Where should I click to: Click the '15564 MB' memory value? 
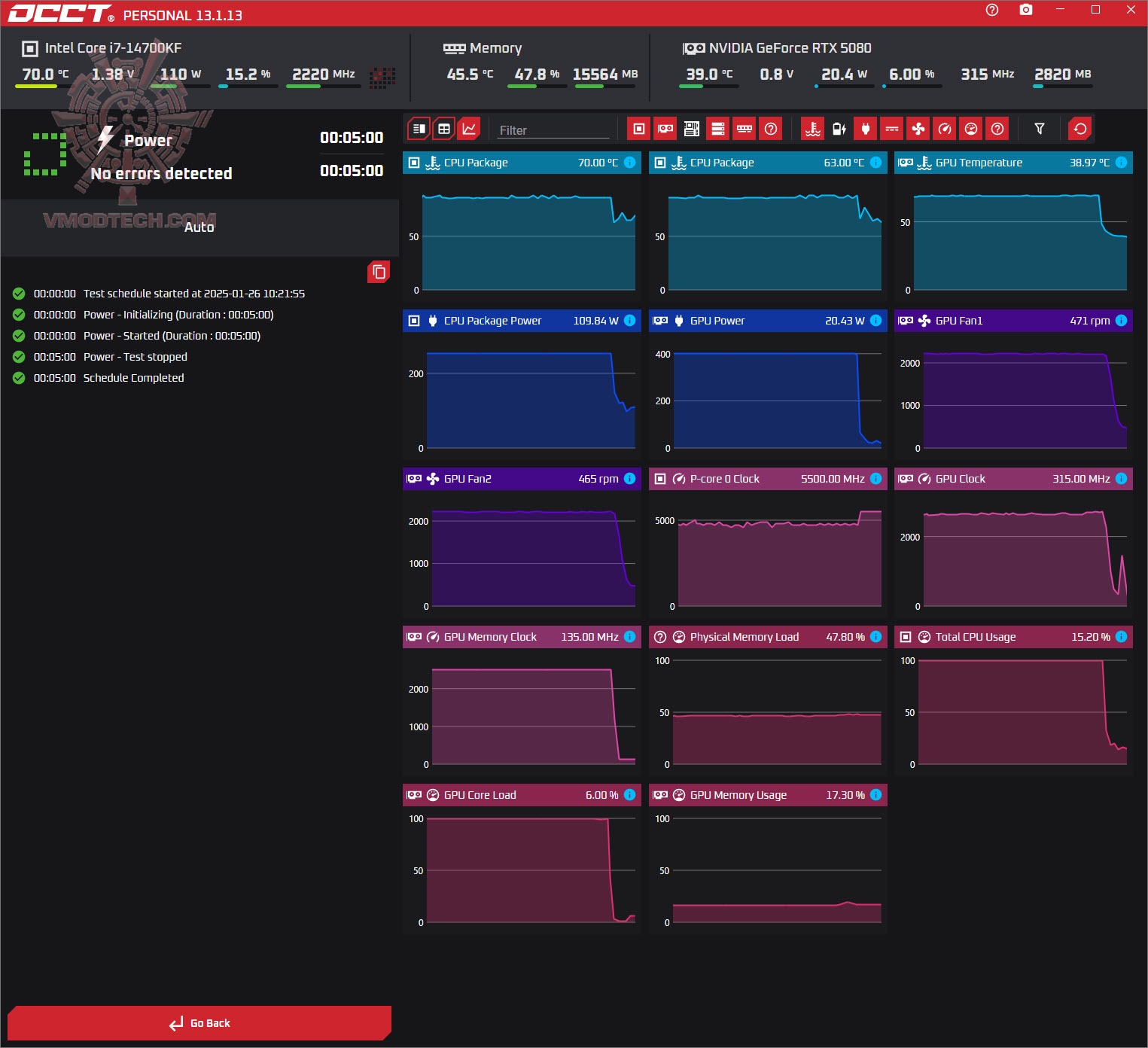(x=605, y=74)
